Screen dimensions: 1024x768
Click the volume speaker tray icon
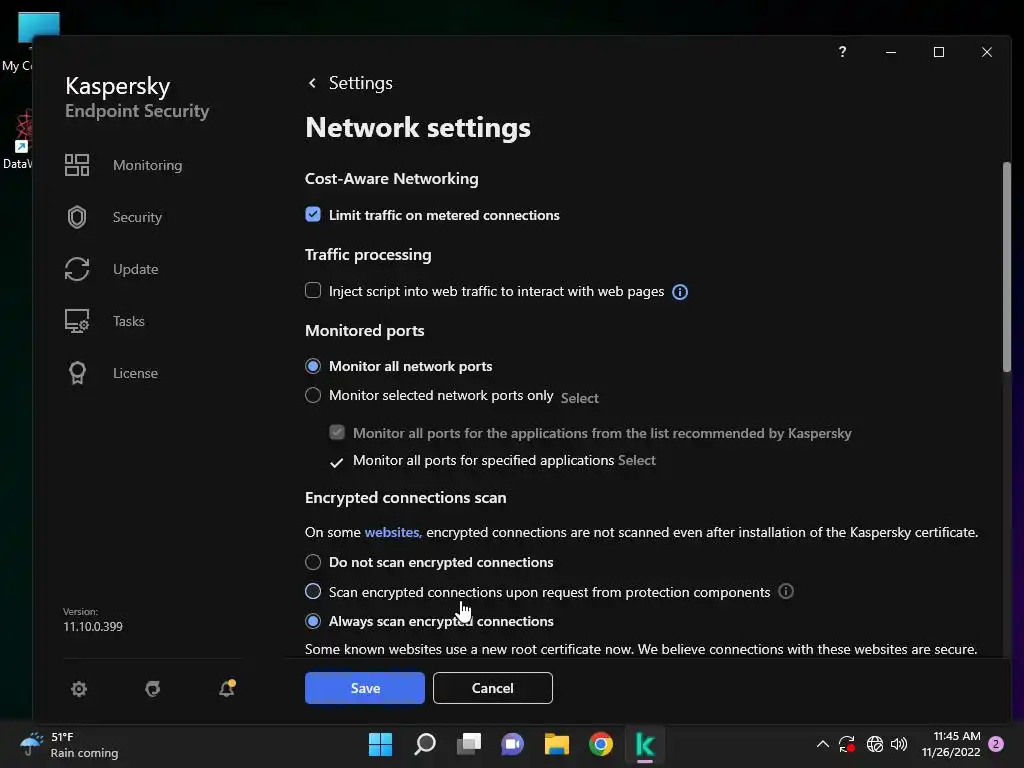[899, 744]
